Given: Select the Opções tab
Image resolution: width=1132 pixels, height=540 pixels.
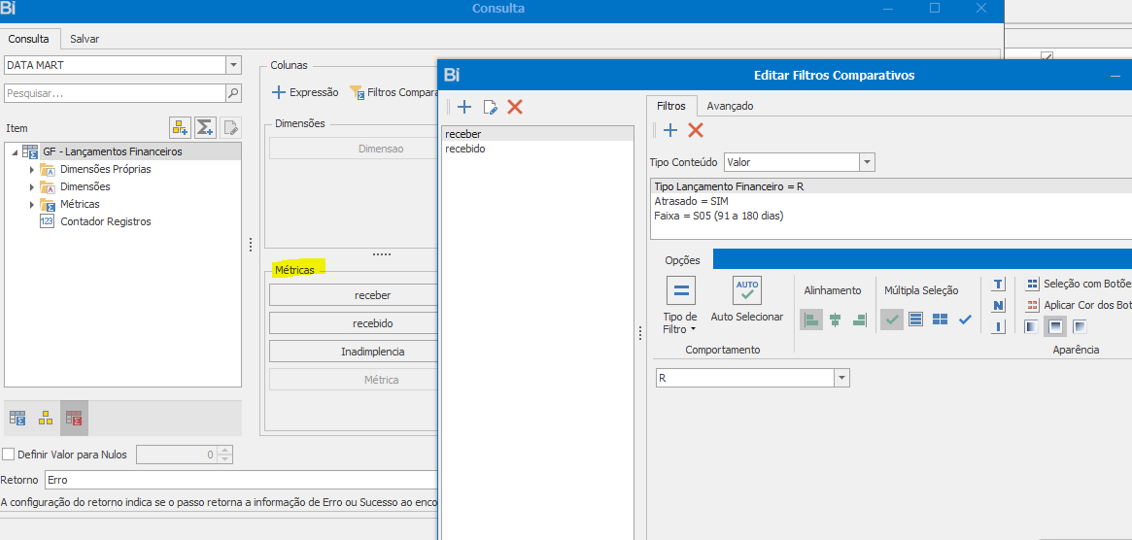Looking at the screenshot, I should [682, 260].
